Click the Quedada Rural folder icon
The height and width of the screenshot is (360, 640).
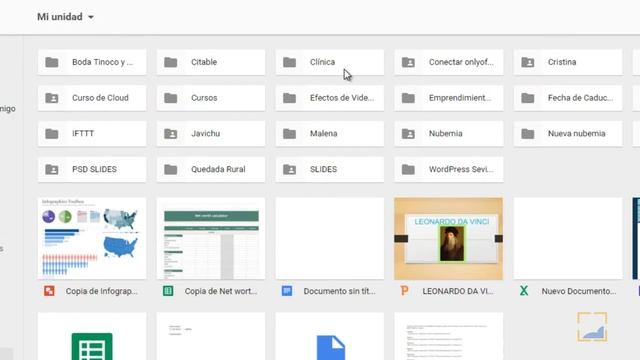pyautogui.click(x=171, y=169)
